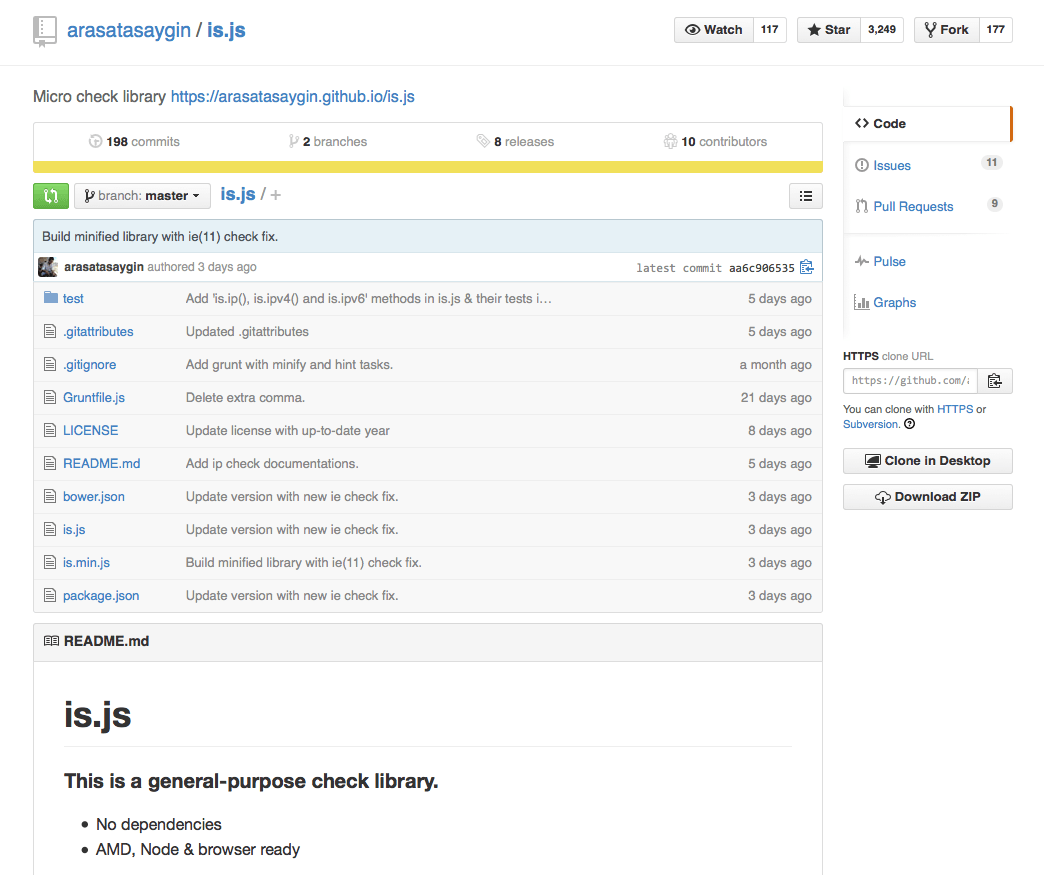Screen dimensions: 1044x875
Task: Open the Pulse section
Action: click(889, 261)
